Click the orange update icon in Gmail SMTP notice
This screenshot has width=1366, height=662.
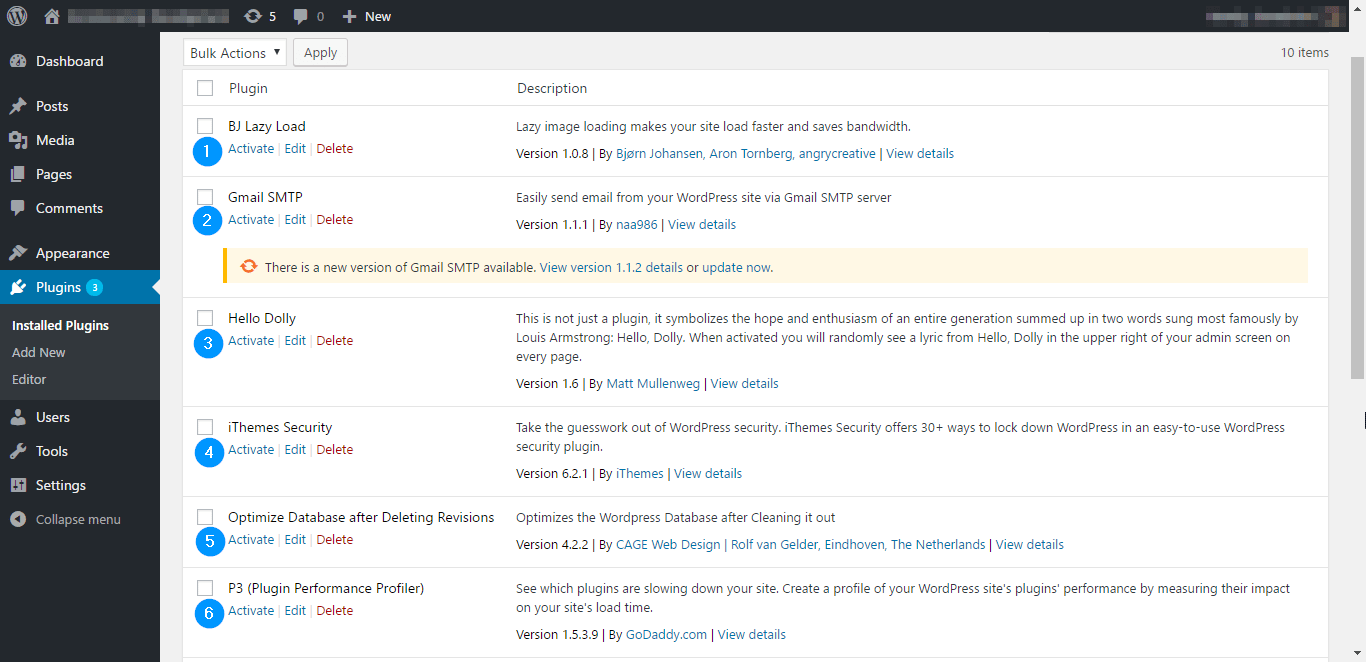coord(249,267)
